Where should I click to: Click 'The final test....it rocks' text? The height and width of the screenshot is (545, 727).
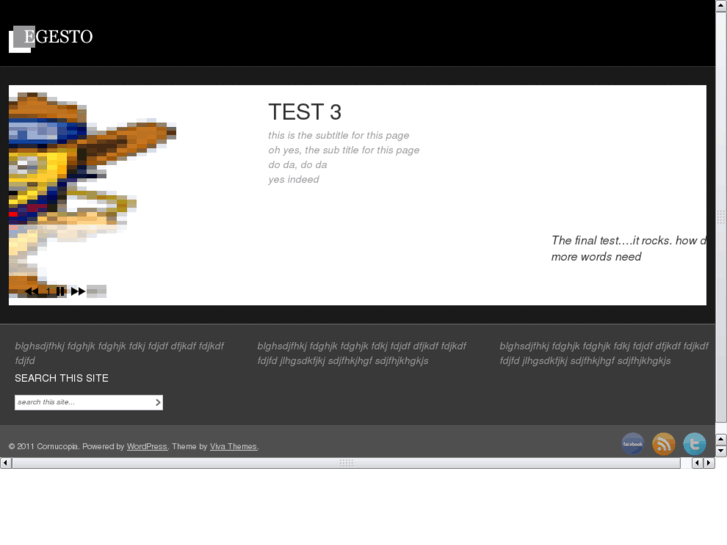click(x=612, y=240)
